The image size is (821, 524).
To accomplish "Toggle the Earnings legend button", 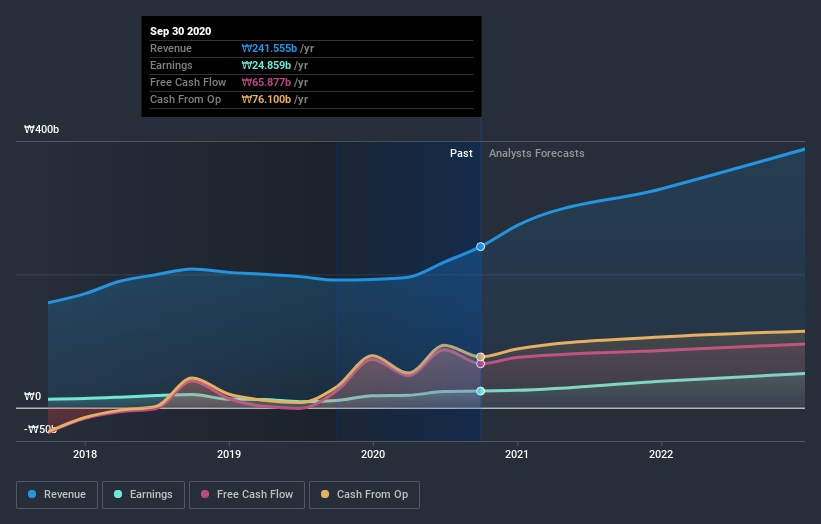I will click(x=143, y=495).
